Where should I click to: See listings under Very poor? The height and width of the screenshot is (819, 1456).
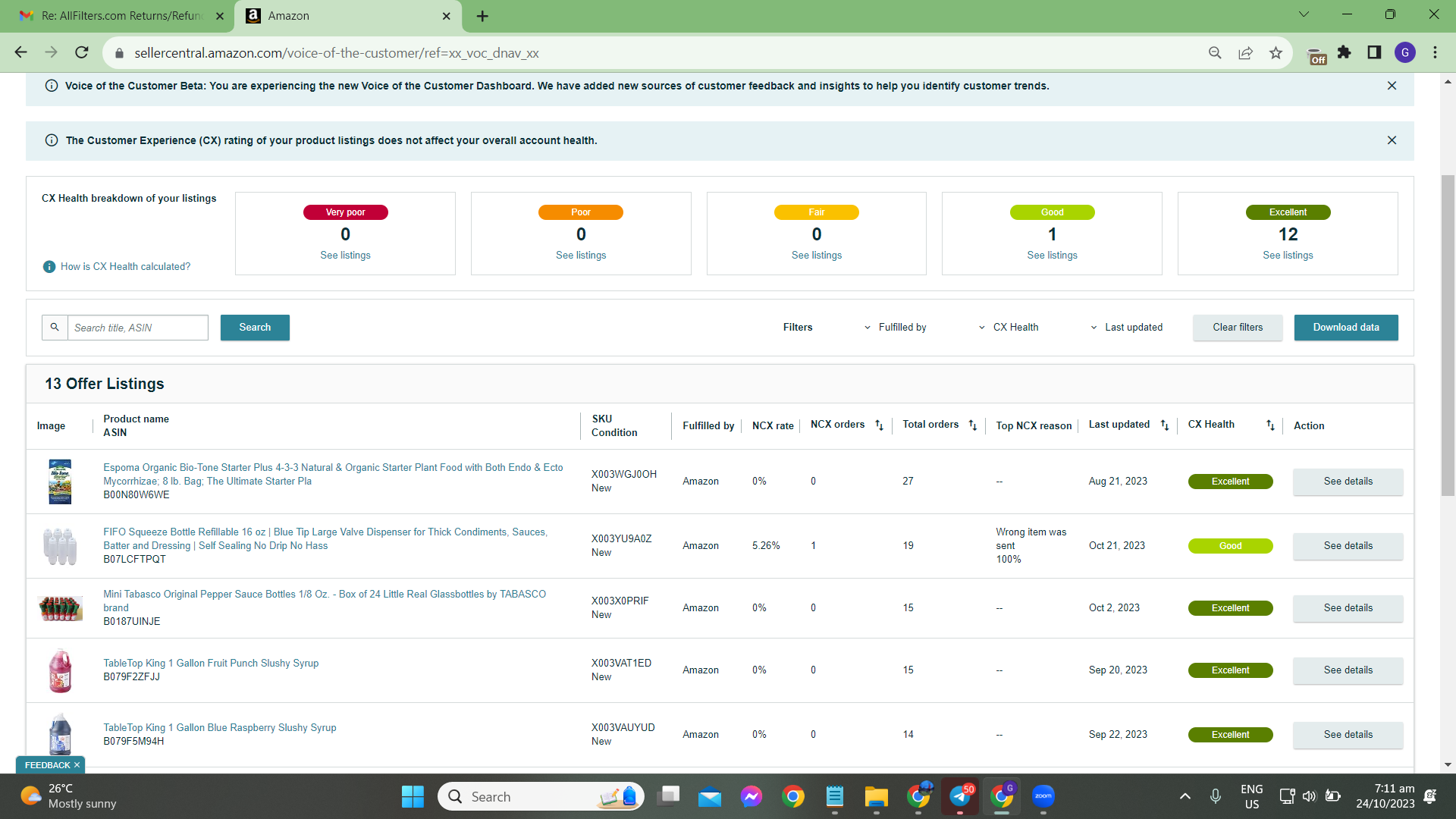coord(345,256)
